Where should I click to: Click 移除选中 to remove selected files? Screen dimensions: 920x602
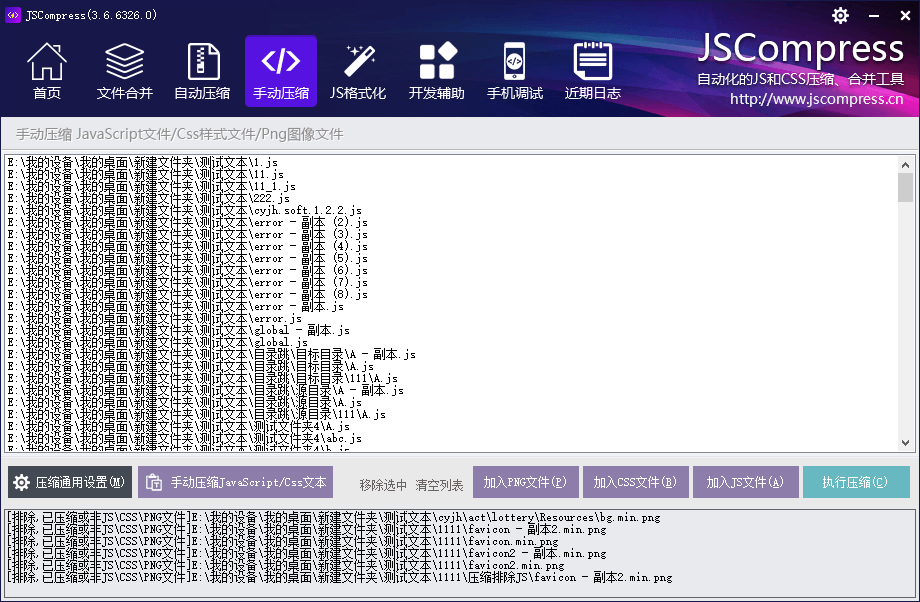[x=383, y=485]
